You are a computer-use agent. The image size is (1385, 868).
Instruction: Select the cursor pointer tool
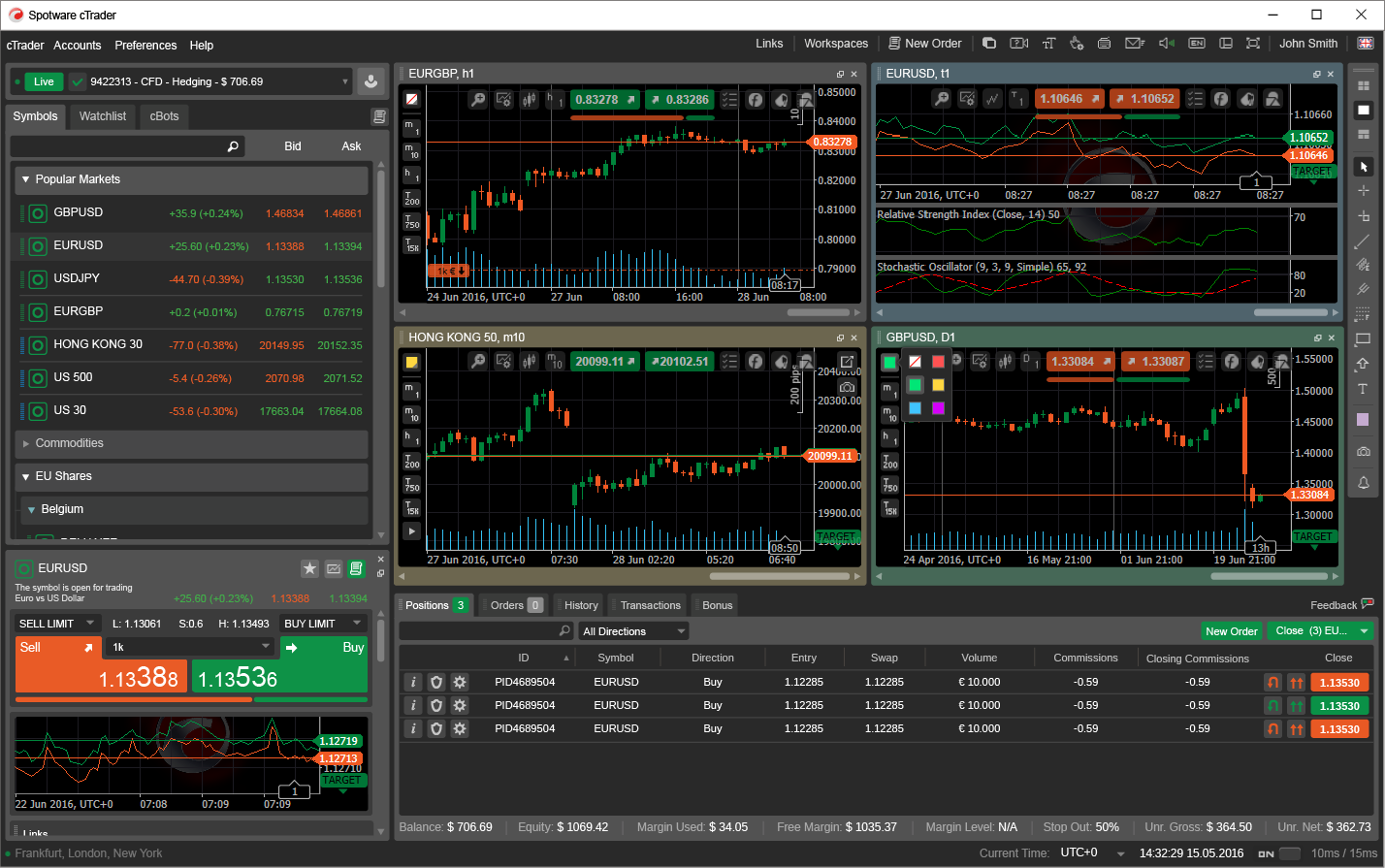pyautogui.click(x=1363, y=167)
